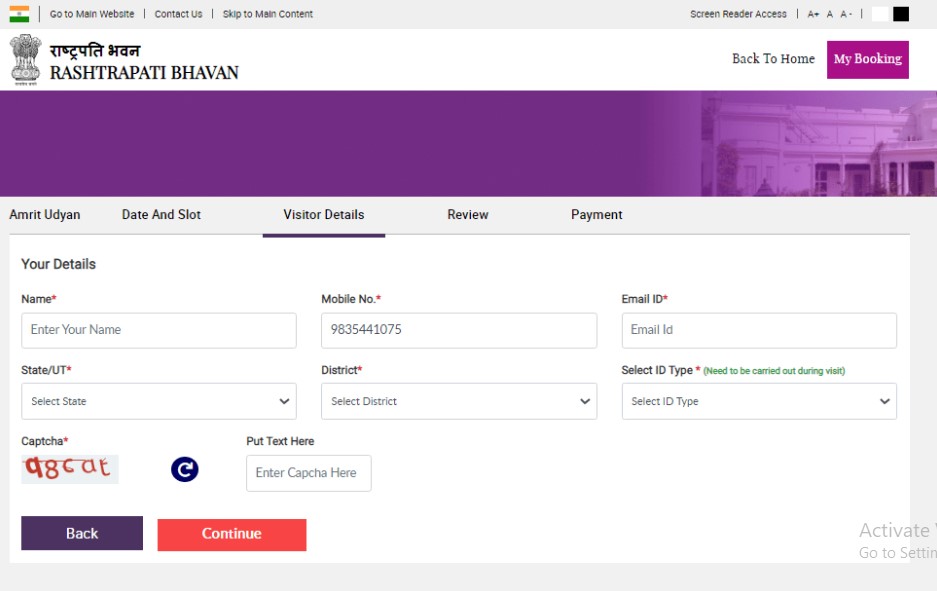
Task: Click the Mobile No. input field
Action: (459, 330)
